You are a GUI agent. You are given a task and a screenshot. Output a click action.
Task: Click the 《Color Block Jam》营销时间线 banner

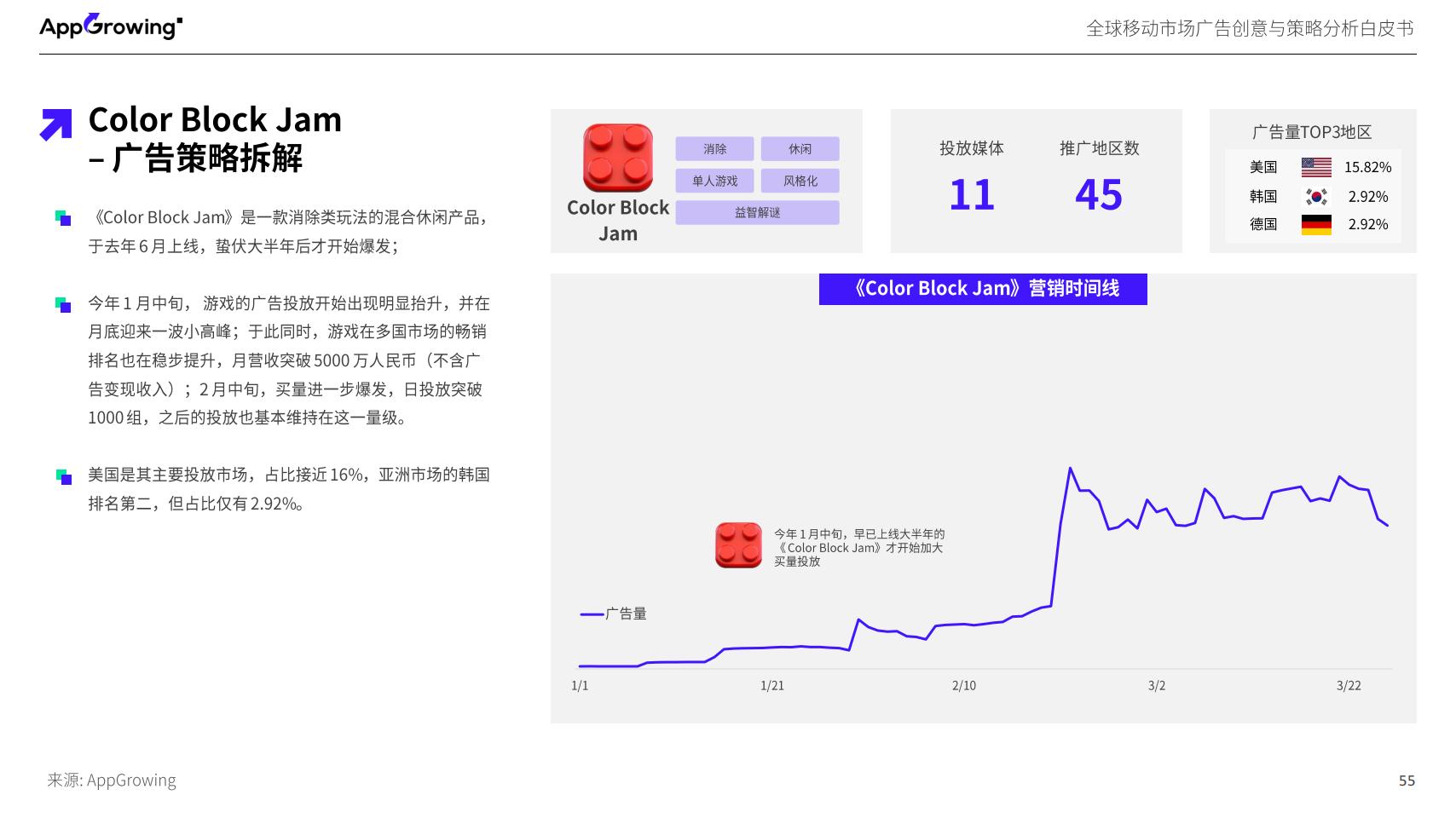(x=983, y=289)
